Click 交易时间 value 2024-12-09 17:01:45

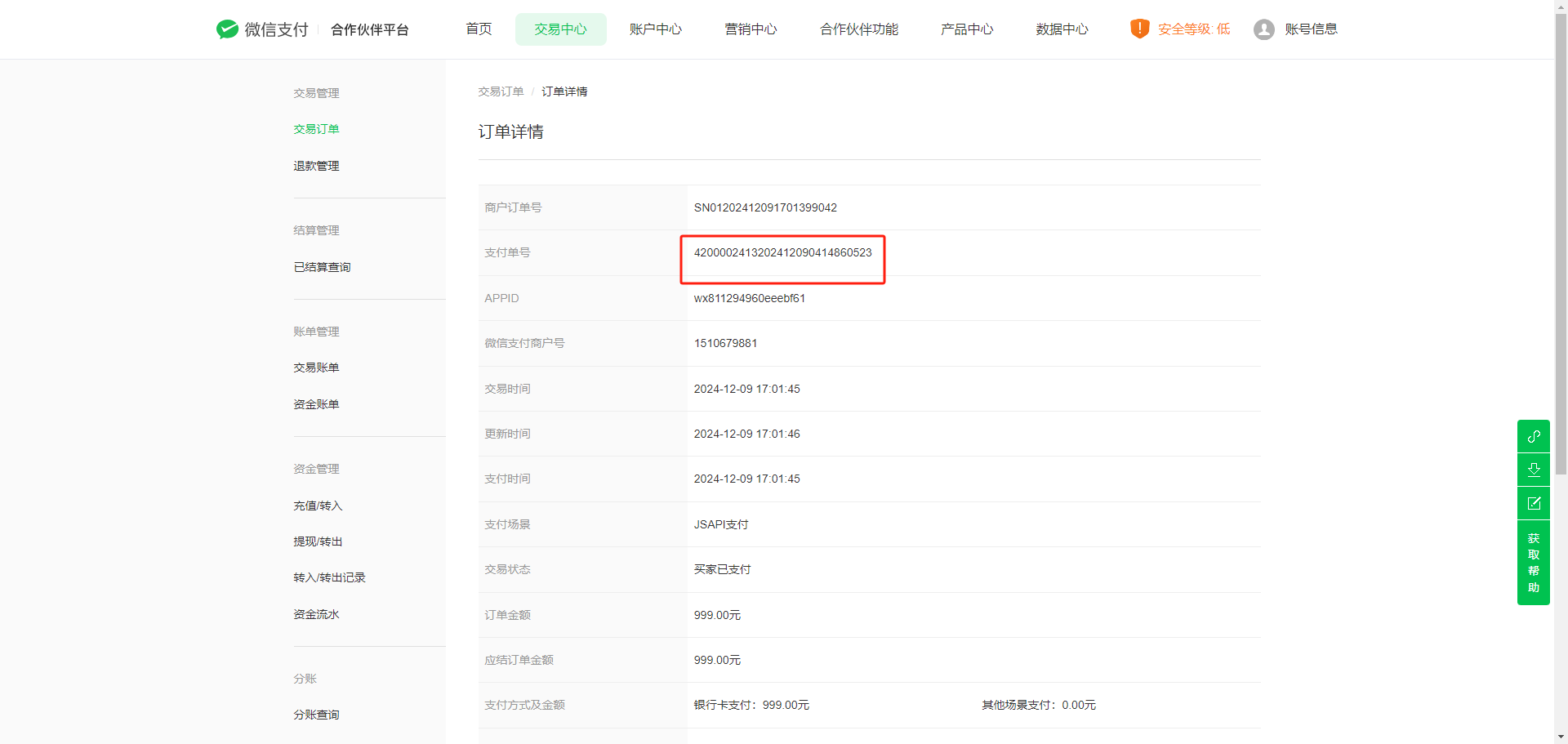pyautogui.click(x=746, y=389)
